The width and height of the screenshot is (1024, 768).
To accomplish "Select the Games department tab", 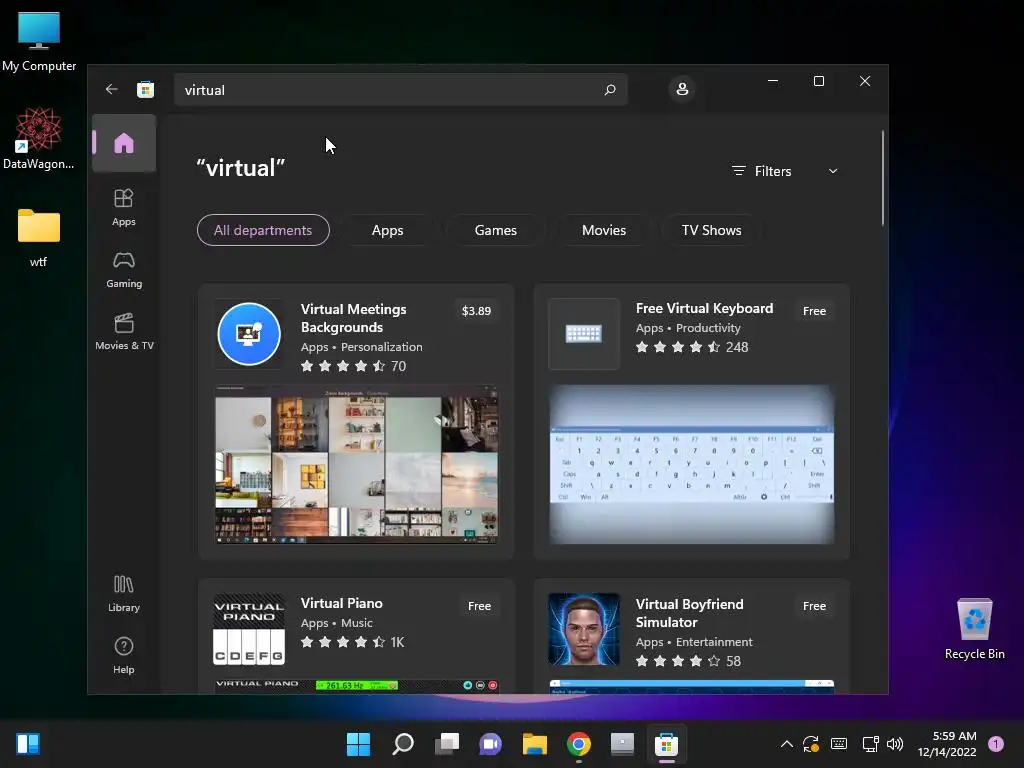I will 496,230.
